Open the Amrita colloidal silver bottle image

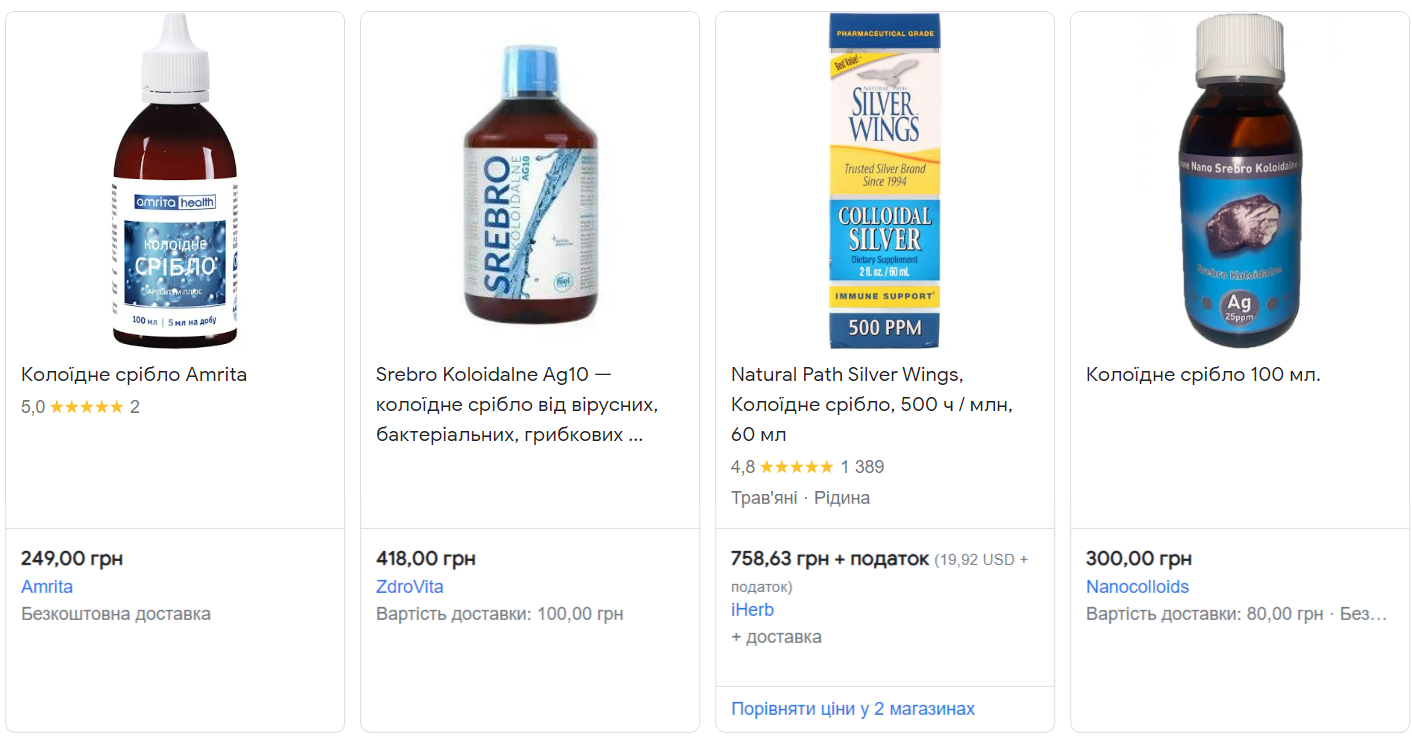pyautogui.click(x=175, y=181)
